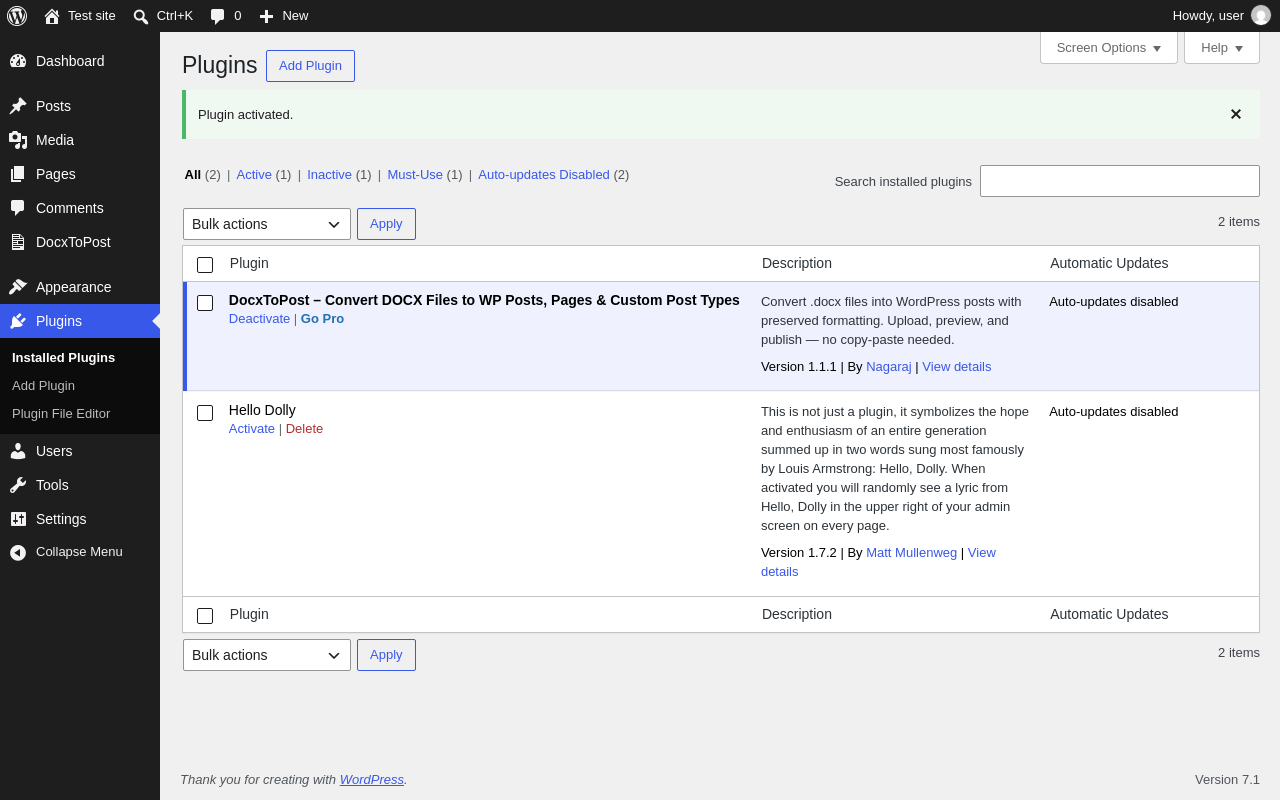Filter plugins by Inactive
The width and height of the screenshot is (1280, 800).
(329, 174)
